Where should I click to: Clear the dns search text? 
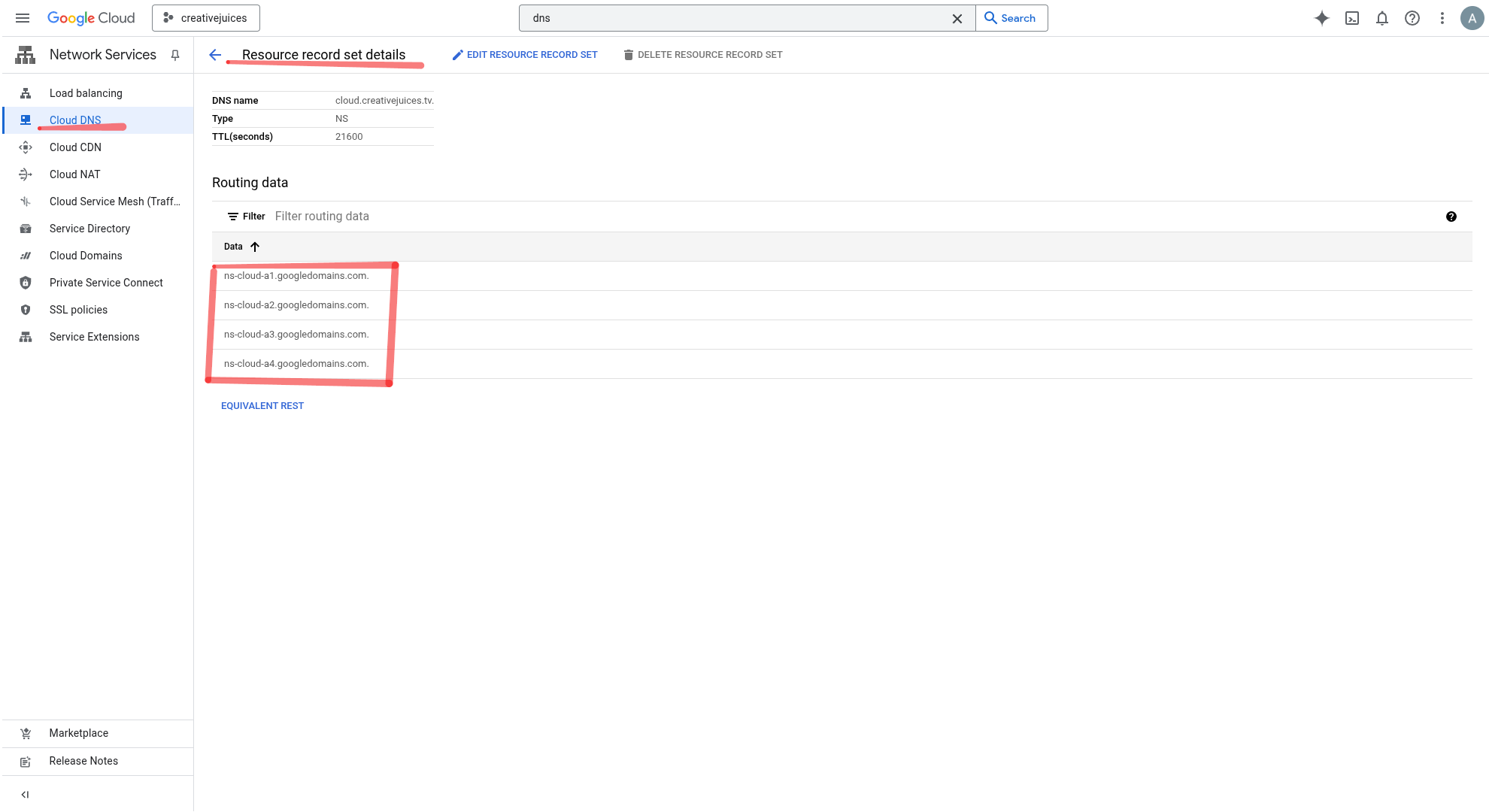[x=957, y=18]
